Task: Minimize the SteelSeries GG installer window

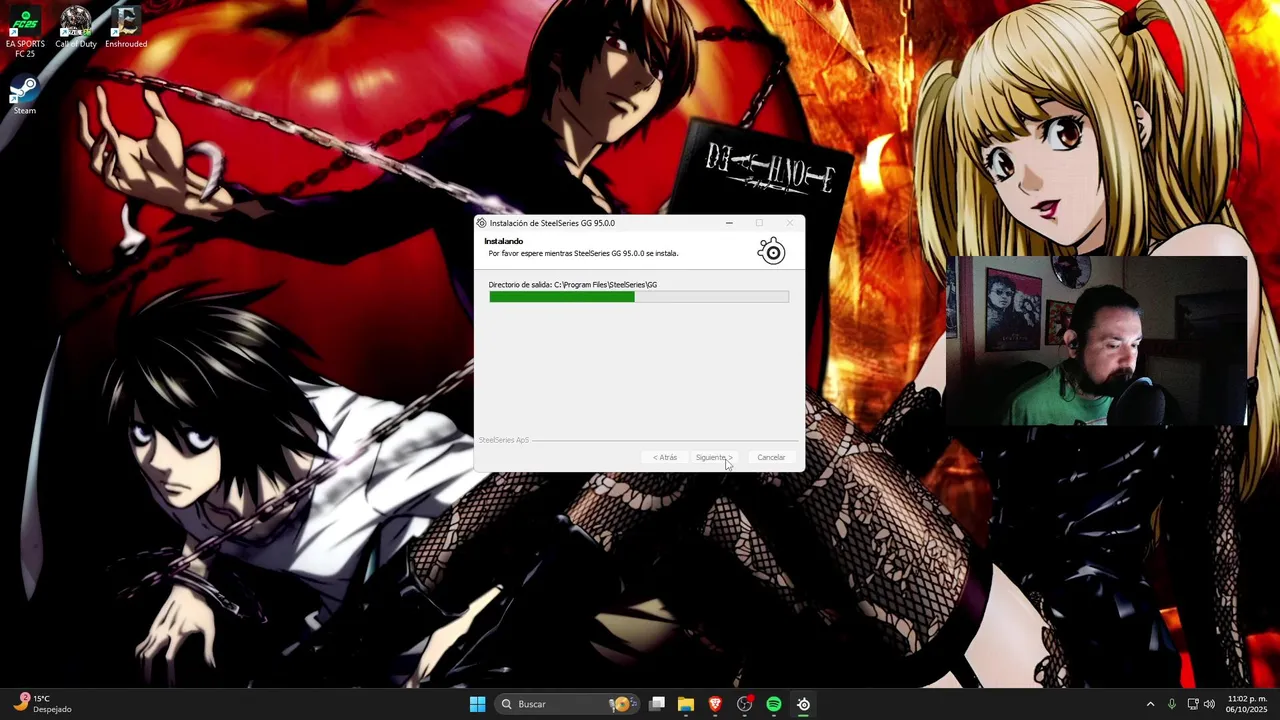Action: click(729, 223)
